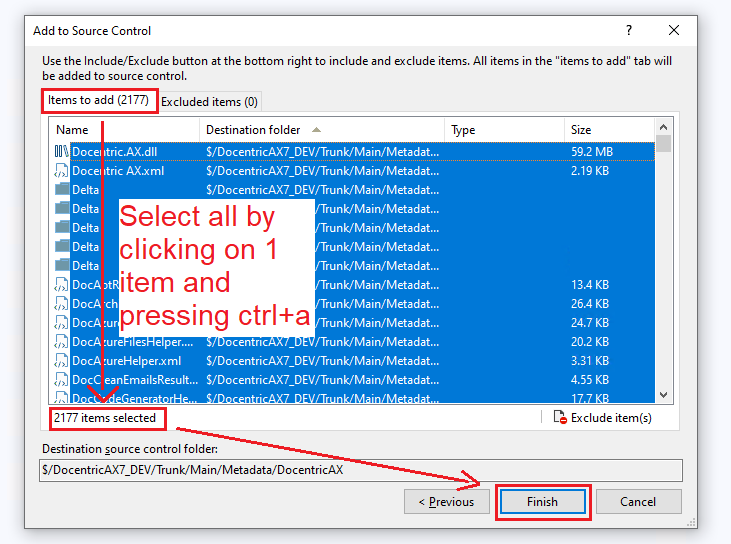Select the Docentric.AX.dll file icon
Screen dimensions: 731x544
click(x=61, y=151)
